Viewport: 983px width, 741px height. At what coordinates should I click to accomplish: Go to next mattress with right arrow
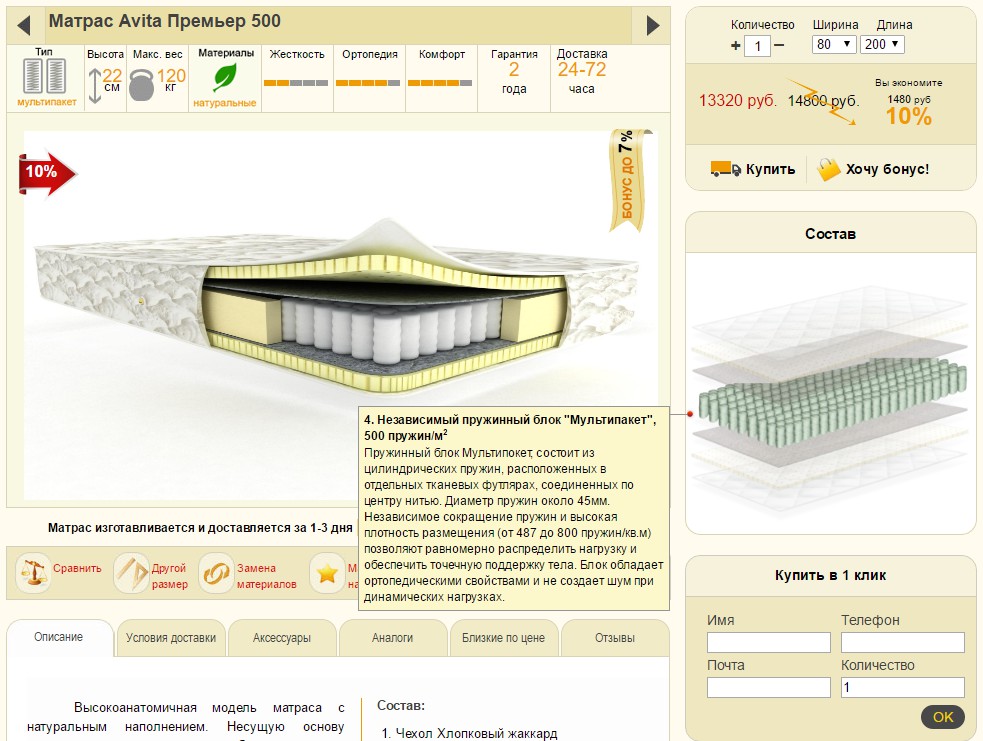[653, 25]
